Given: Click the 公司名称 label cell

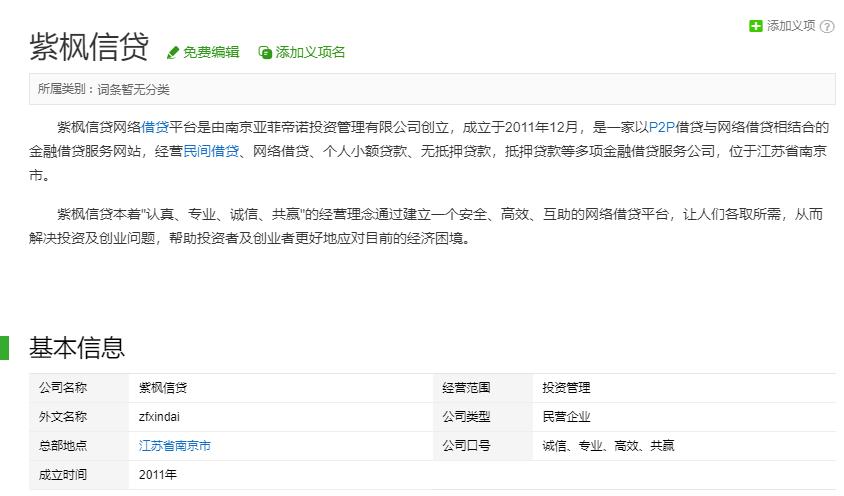Looking at the screenshot, I should coord(79,388).
